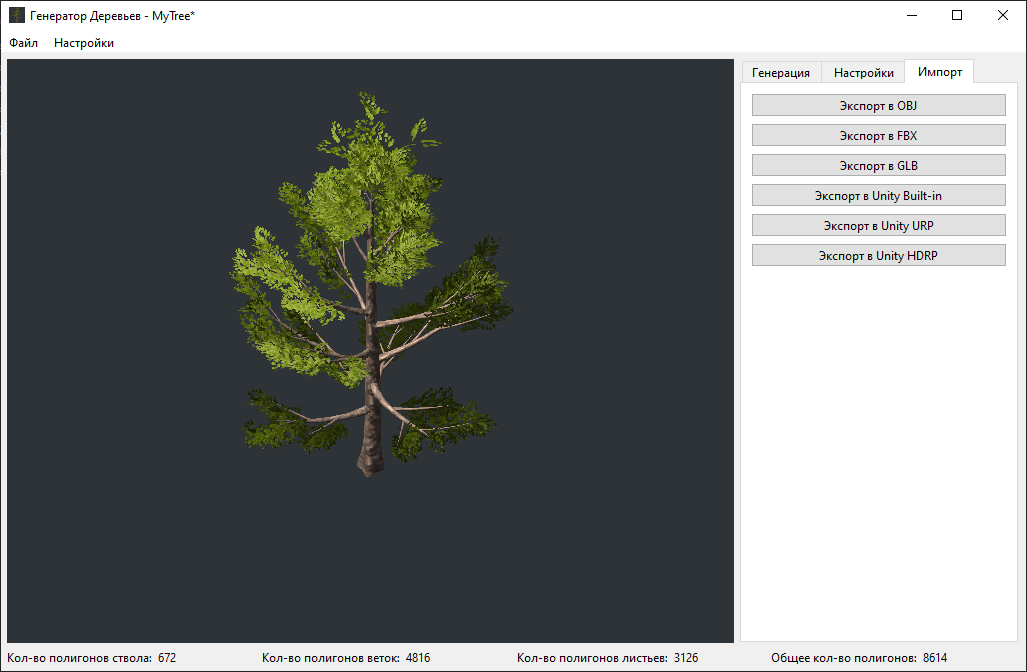Click the total polygon count 8614
The image size is (1027, 672).
pos(935,658)
